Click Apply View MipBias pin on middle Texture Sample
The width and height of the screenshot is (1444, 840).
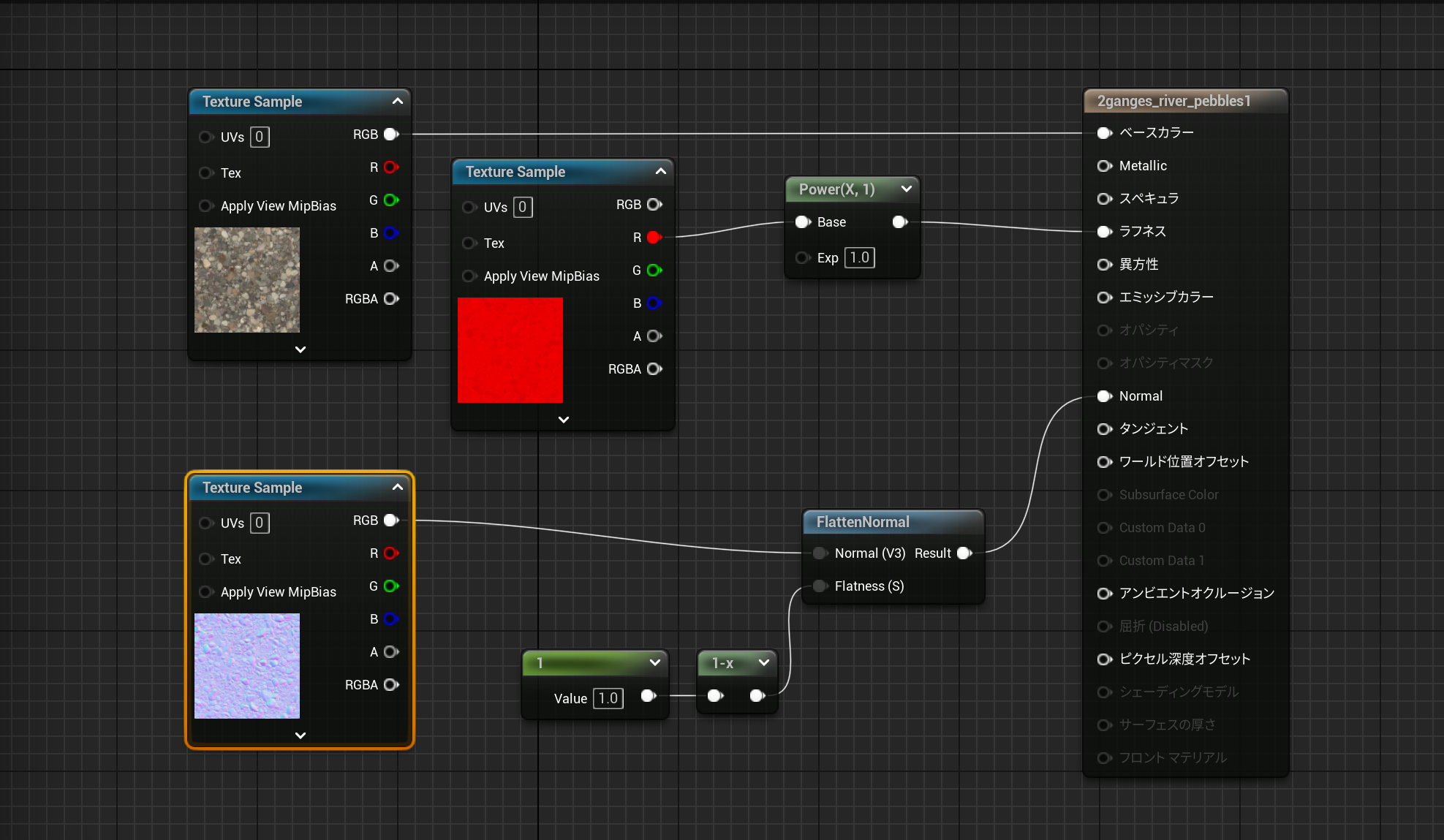pyautogui.click(x=469, y=276)
